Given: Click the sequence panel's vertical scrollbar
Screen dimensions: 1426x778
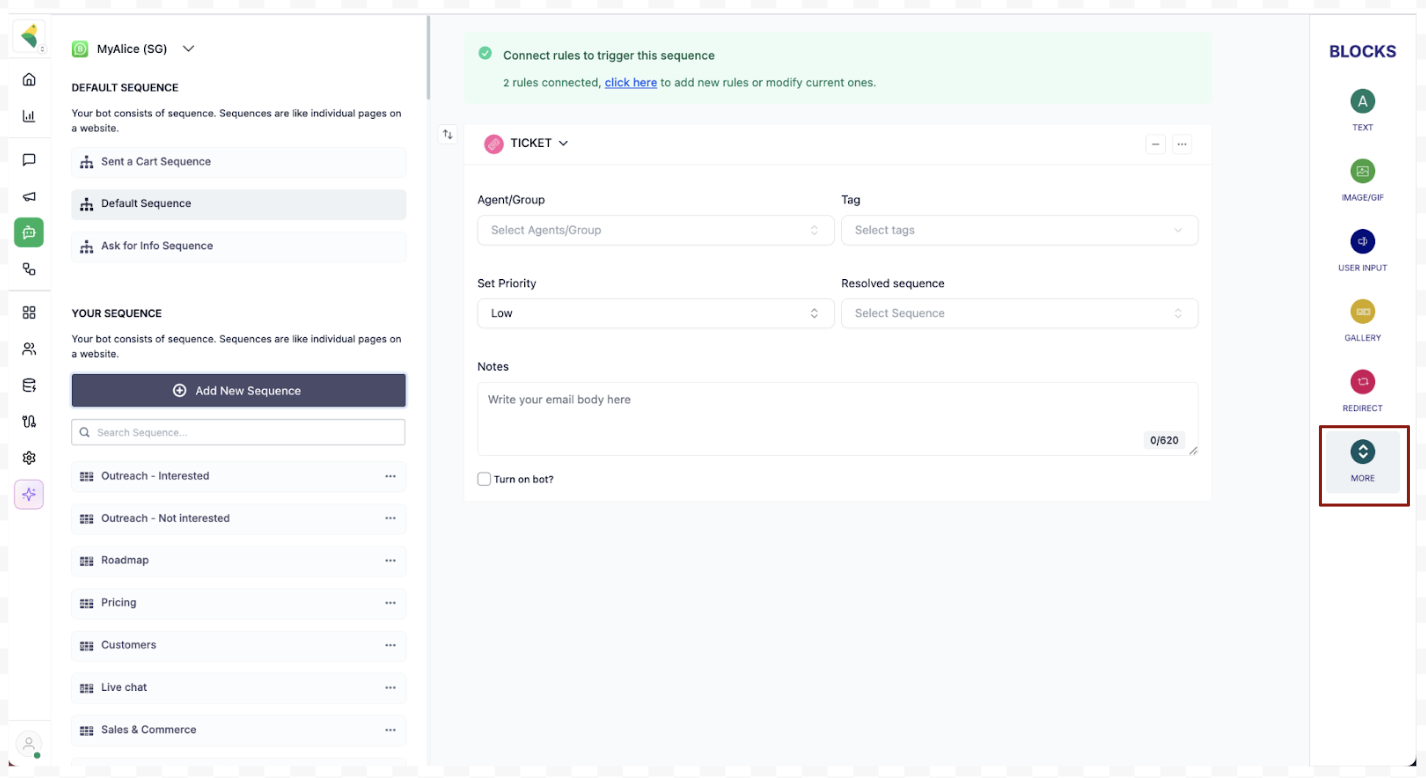Looking at the screenshot, I should pyautogui.click(x=429, y=58).
